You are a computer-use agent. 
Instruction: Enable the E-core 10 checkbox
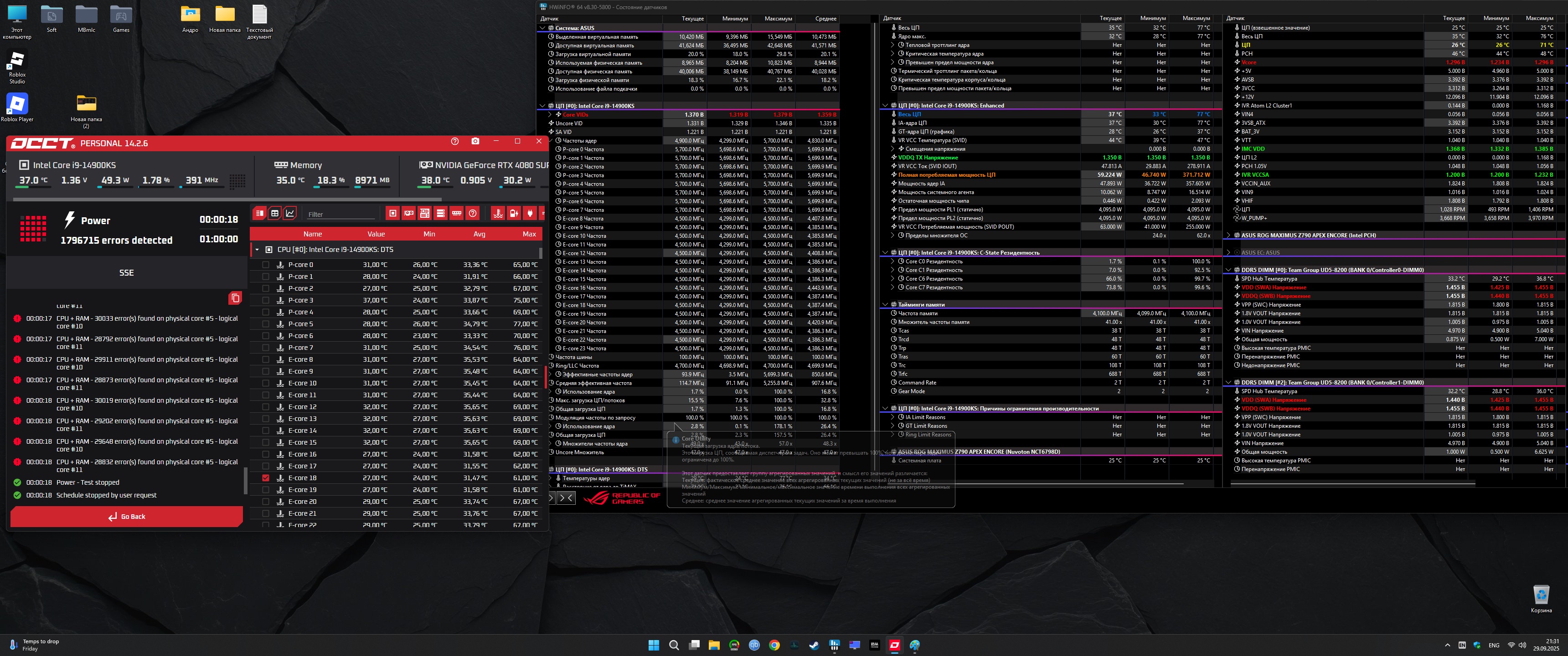click(x=265, y=383)
